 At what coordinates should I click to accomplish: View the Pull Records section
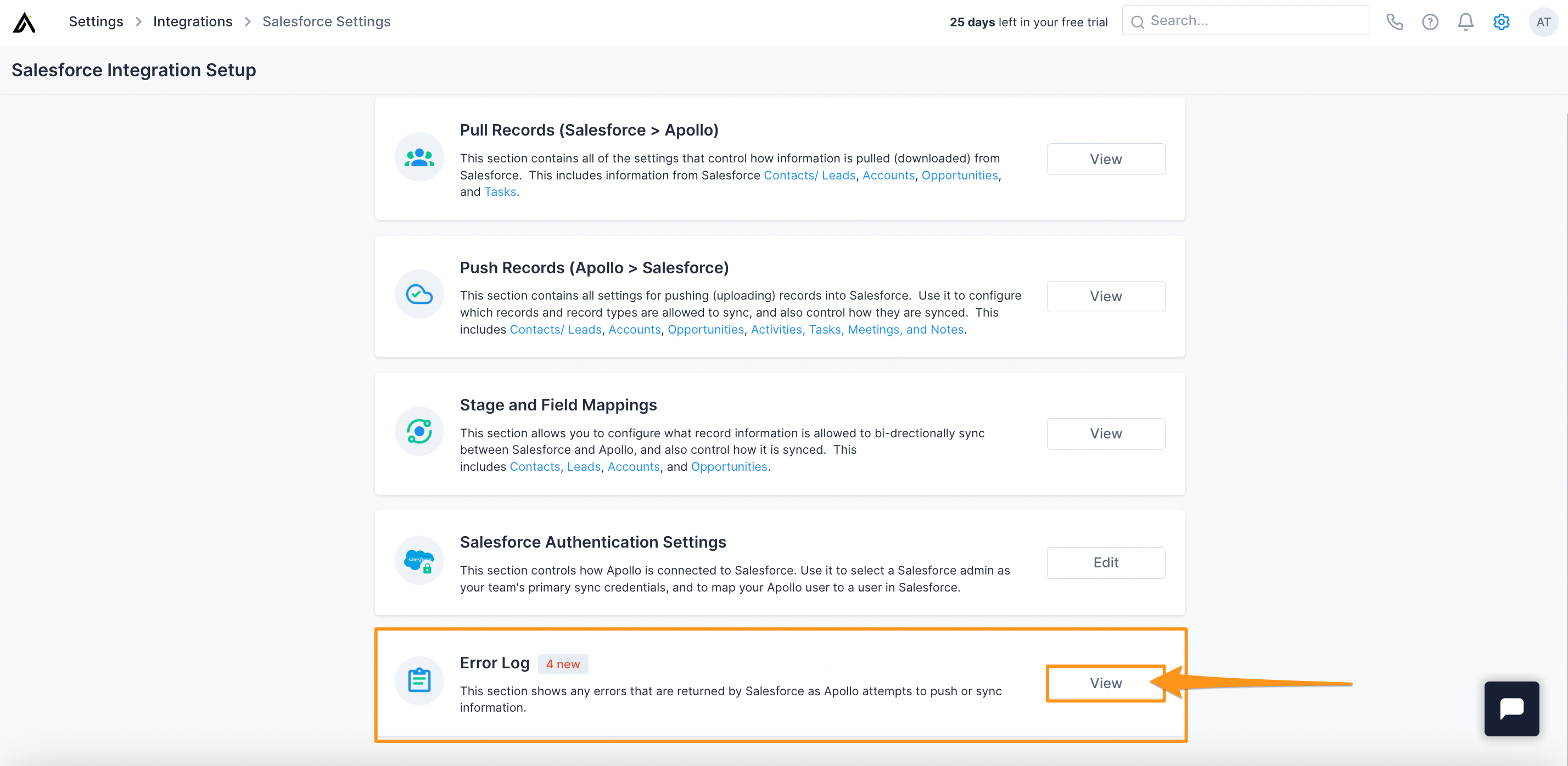pos(1106,159)
